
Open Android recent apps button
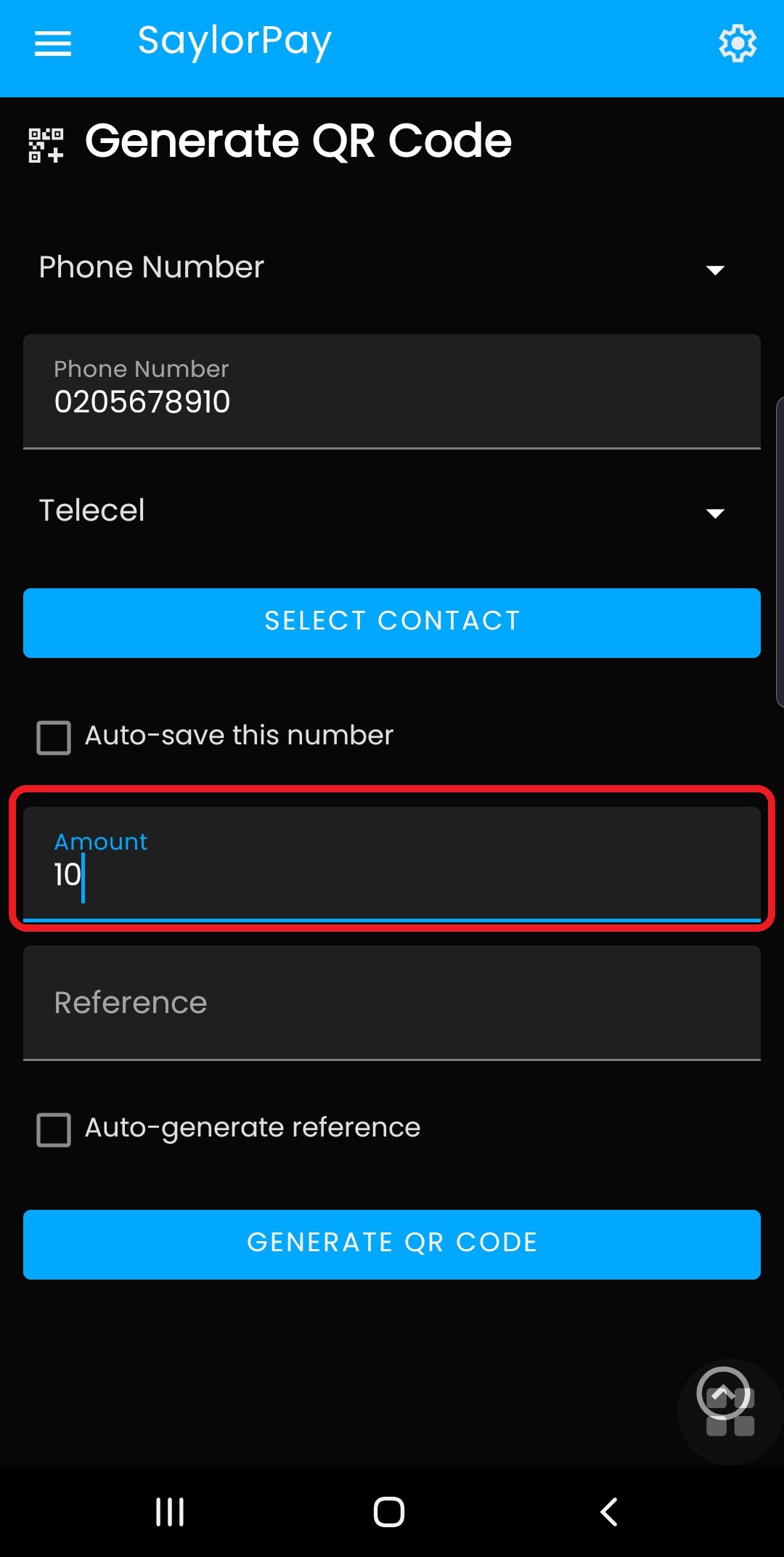pos(170,1512)
